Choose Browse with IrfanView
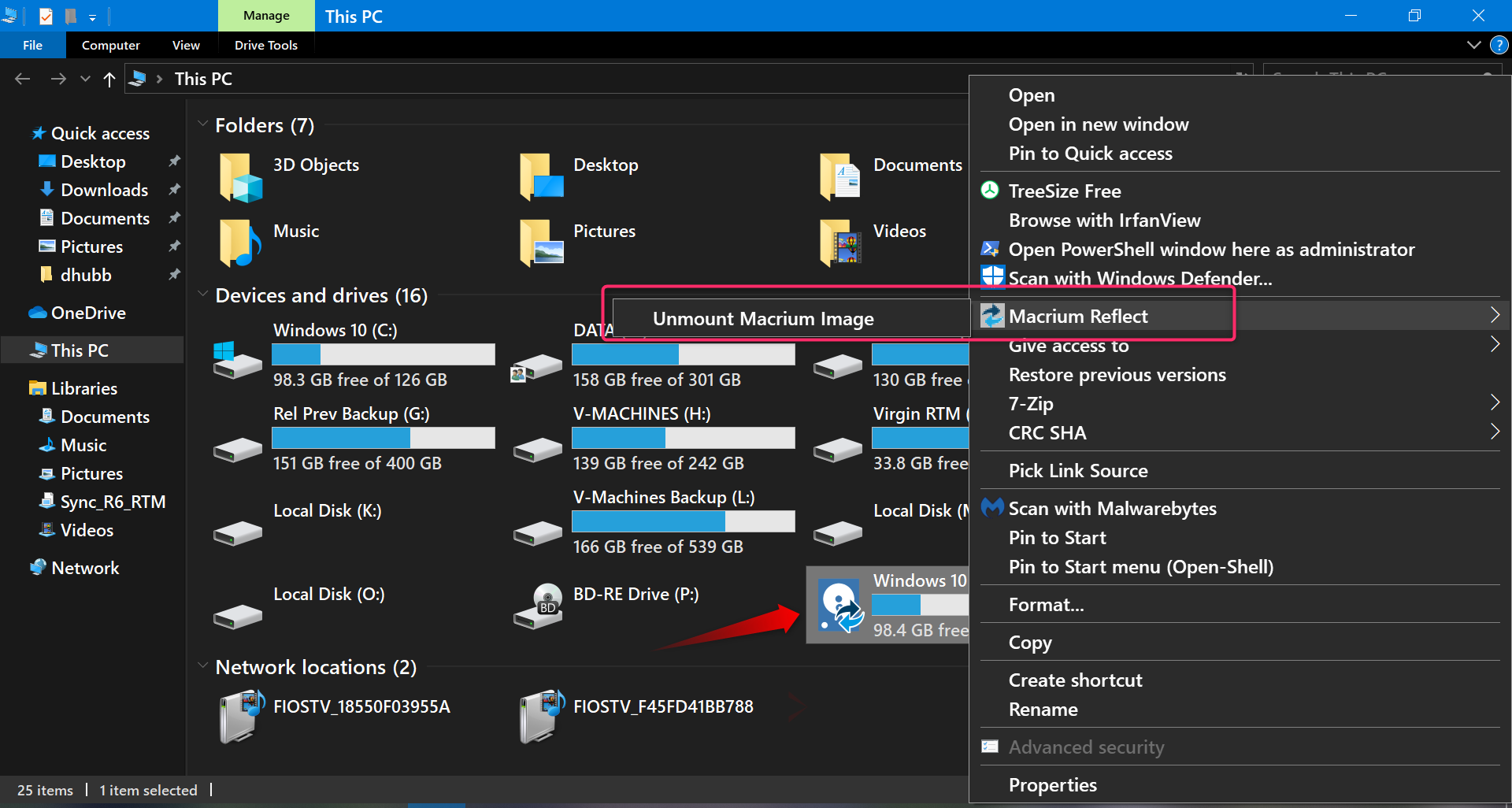The height and width of the screenshot is (808, 1512). 1104,220
